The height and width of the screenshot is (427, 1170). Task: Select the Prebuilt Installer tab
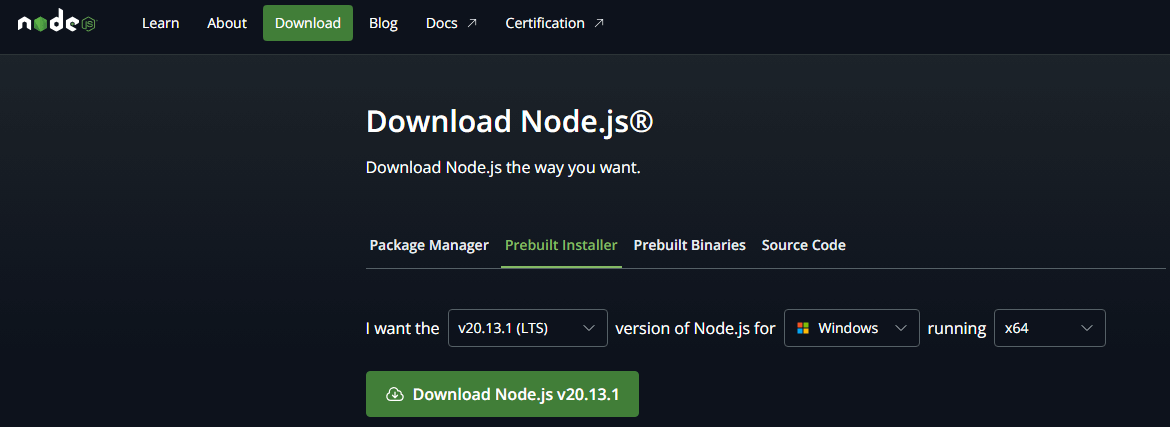561,245
